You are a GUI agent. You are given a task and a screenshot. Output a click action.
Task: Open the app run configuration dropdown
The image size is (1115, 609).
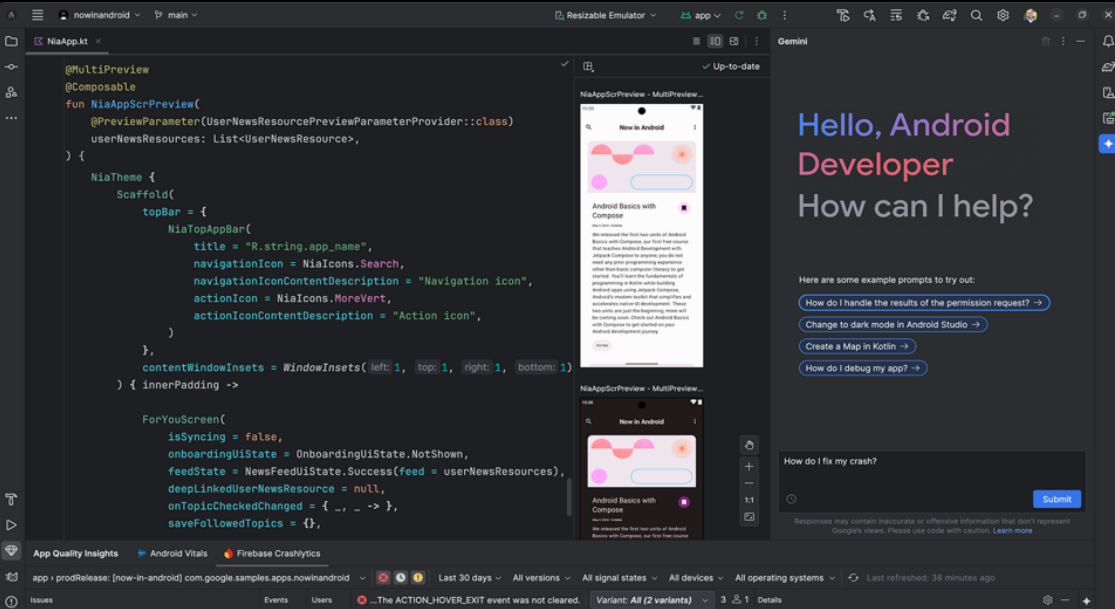[701, 15]
